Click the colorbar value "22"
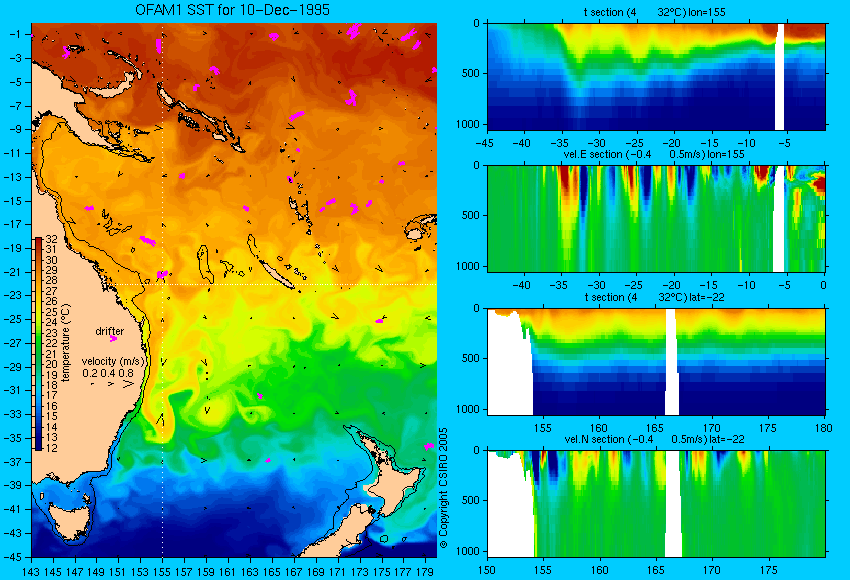 [x=51, y=343]
